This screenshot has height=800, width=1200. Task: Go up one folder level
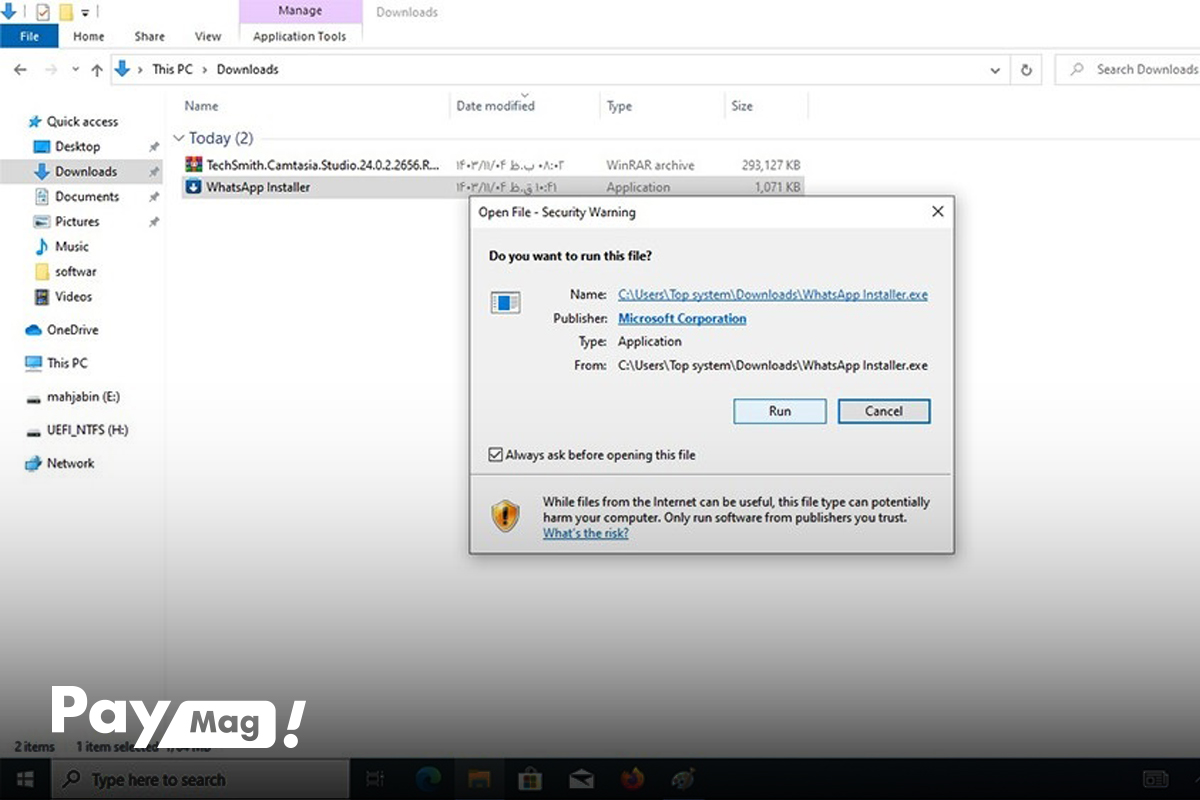[x=97, y=70]
